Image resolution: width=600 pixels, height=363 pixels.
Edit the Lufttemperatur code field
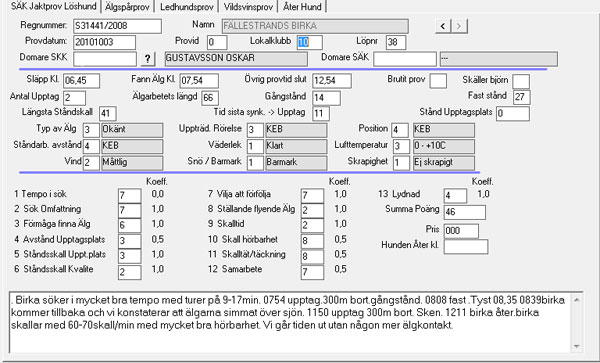(x=401, y=147)
